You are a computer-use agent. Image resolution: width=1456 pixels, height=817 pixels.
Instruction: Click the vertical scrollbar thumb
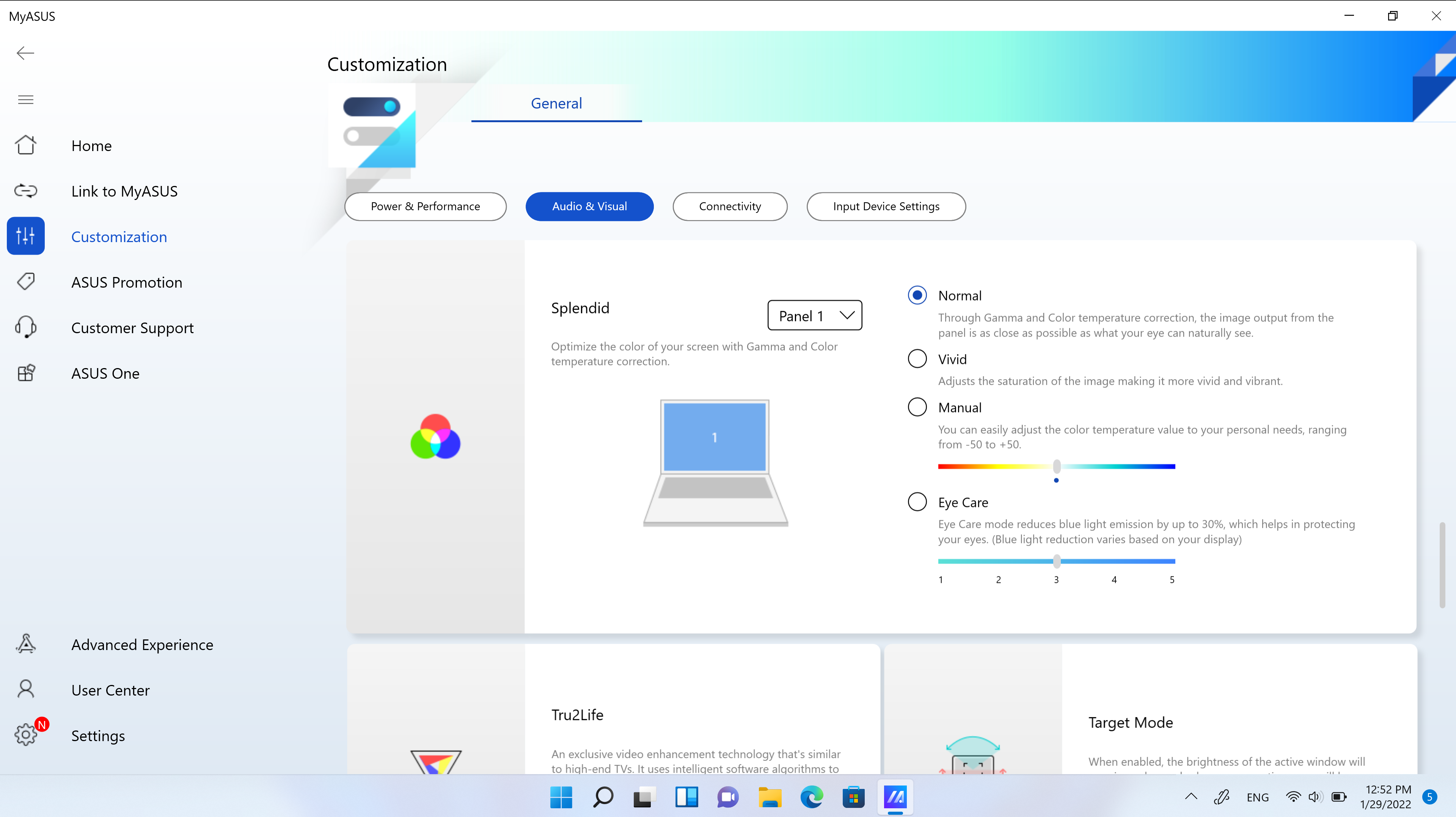1442,565
